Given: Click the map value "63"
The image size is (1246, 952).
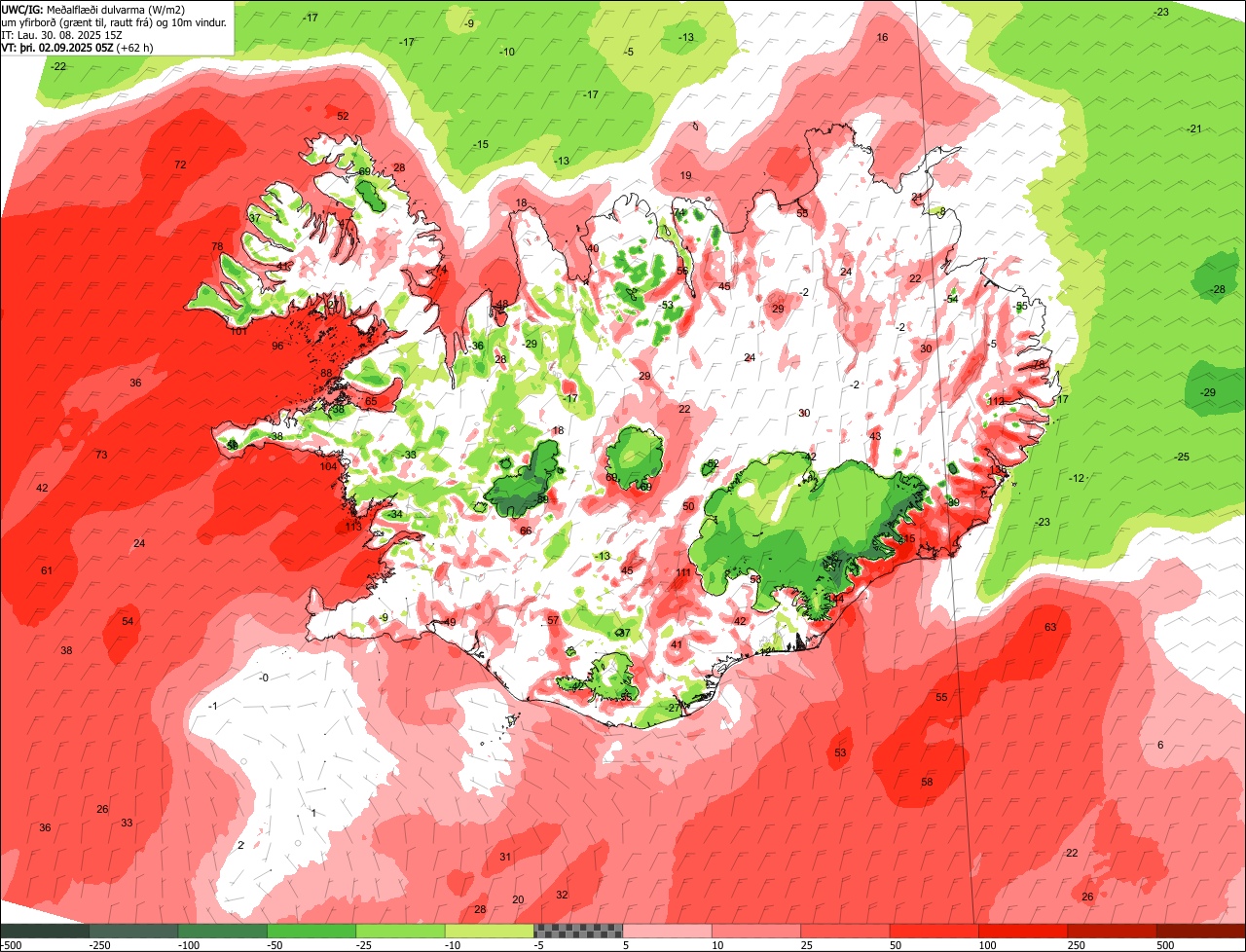Looking at the screenshot, I should pyautogui.click(x=1050, y=627).
